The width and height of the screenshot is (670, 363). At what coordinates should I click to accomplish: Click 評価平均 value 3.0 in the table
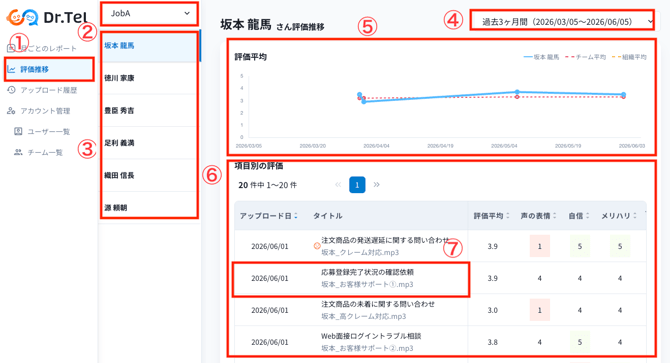click(x=493, y=310)
